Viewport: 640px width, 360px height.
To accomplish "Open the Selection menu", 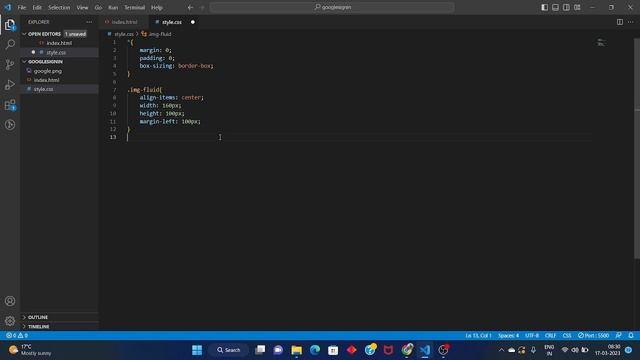I will [x=59, y=7].
